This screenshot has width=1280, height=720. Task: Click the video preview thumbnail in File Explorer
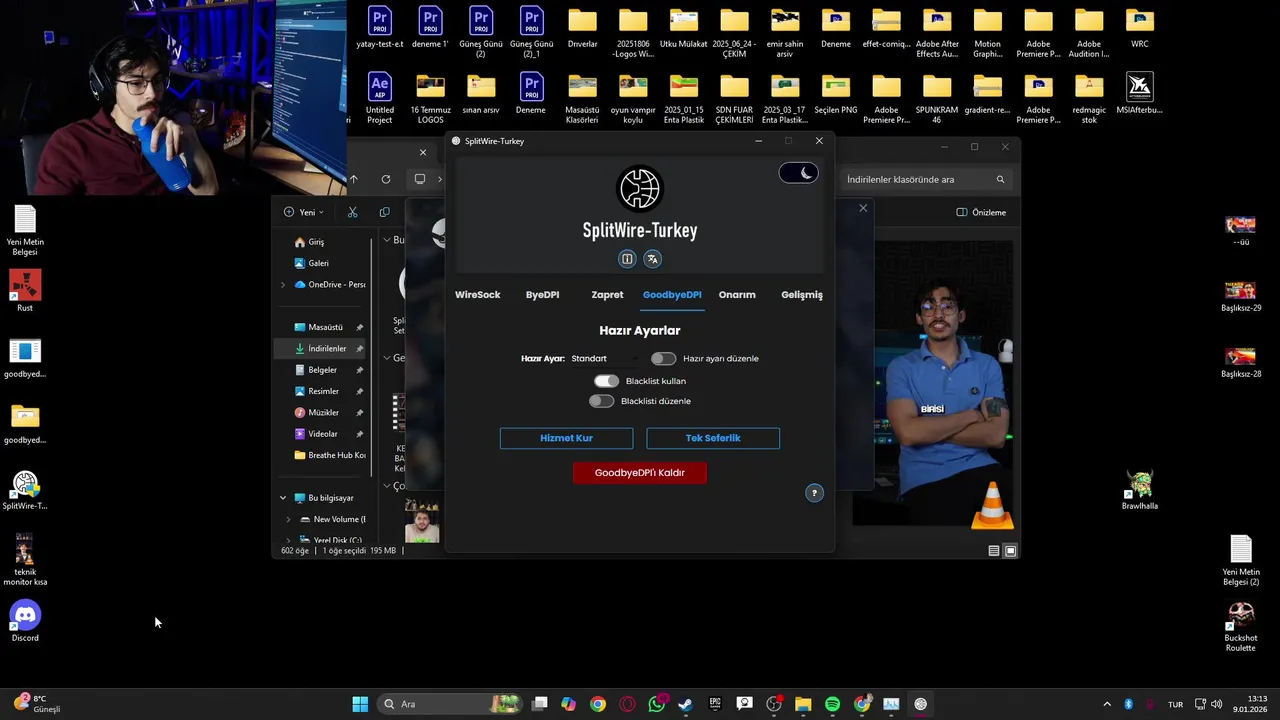click(934, 383)
